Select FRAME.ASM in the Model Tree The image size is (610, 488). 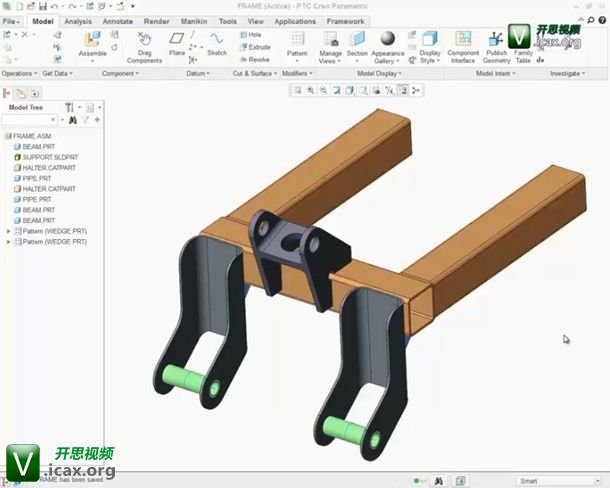[28, 136]
